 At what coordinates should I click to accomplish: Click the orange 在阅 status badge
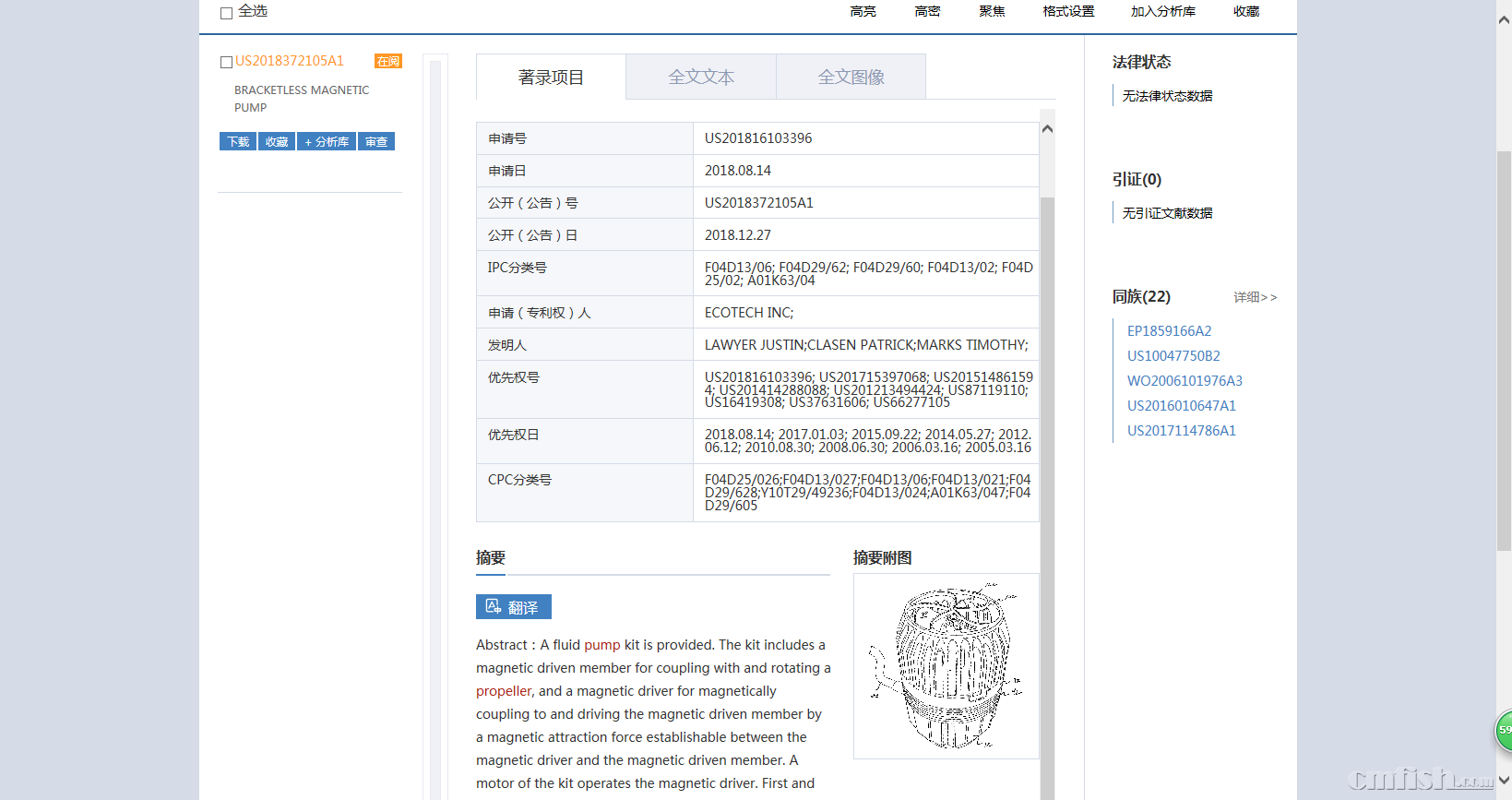[x=387, y=62]
